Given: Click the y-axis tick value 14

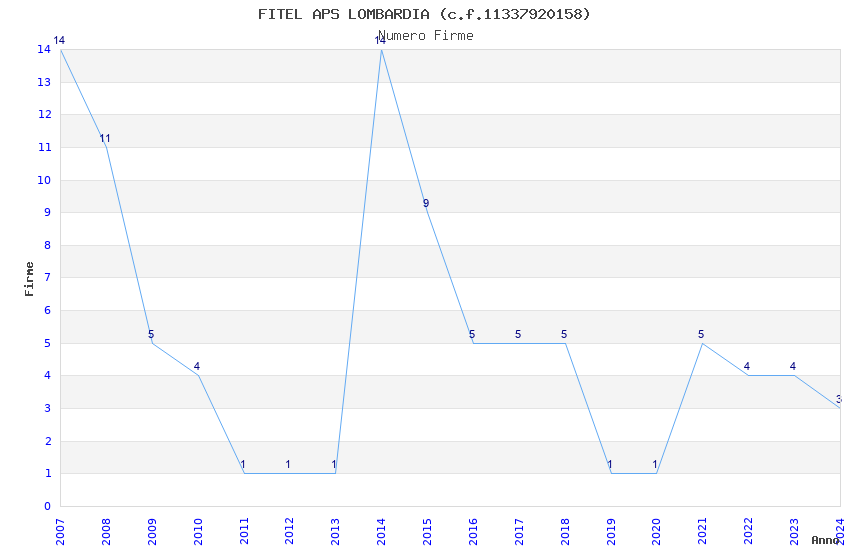Looking at the screenshot, I should coord(44,49).
